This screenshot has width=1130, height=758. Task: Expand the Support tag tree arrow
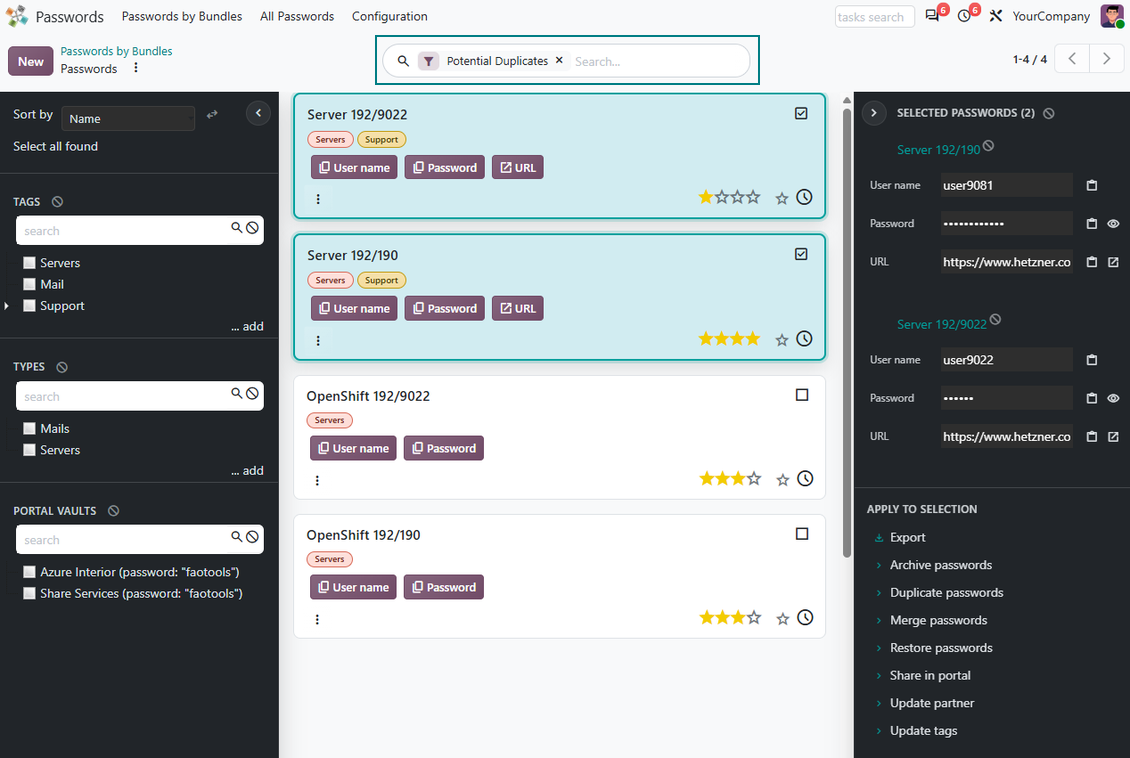tap(6, 306)
